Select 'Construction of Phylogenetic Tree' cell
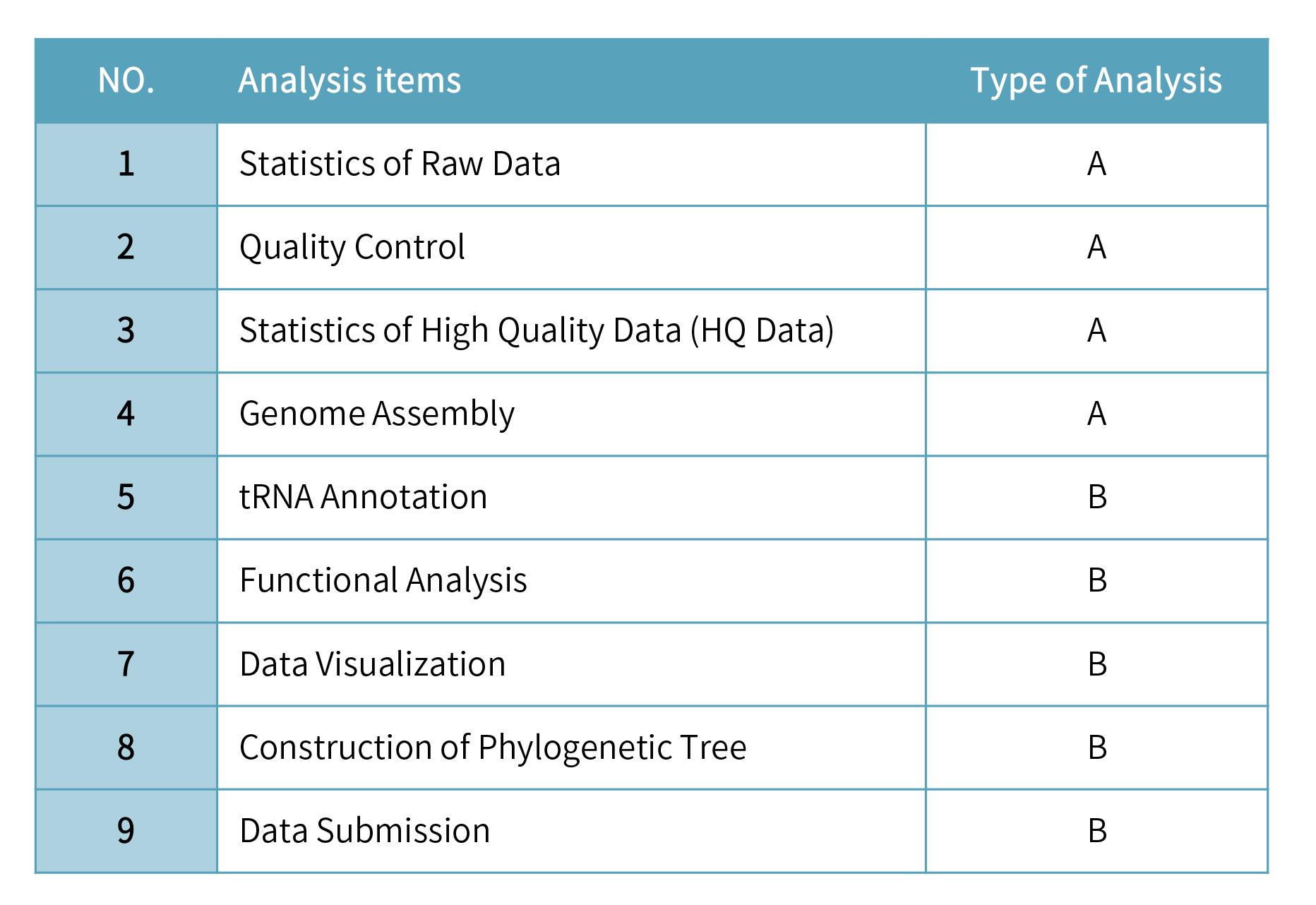 point(493,748)
